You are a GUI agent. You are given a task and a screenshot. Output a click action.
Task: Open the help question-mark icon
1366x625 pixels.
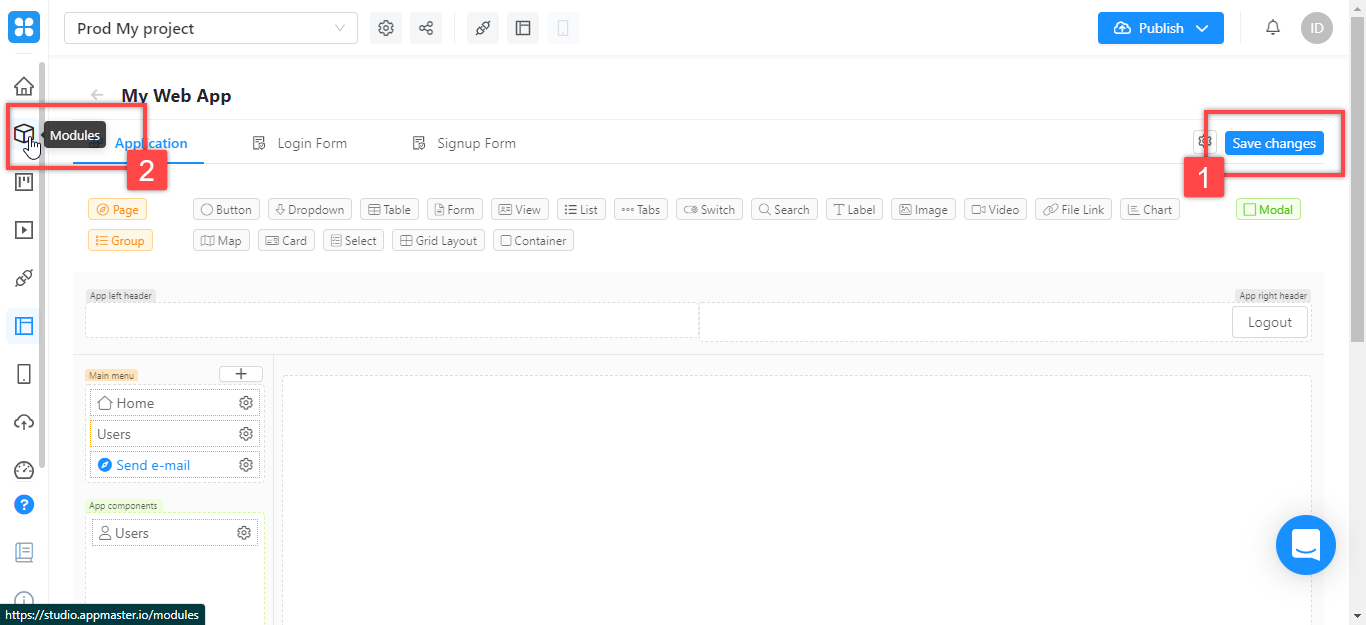24,504
